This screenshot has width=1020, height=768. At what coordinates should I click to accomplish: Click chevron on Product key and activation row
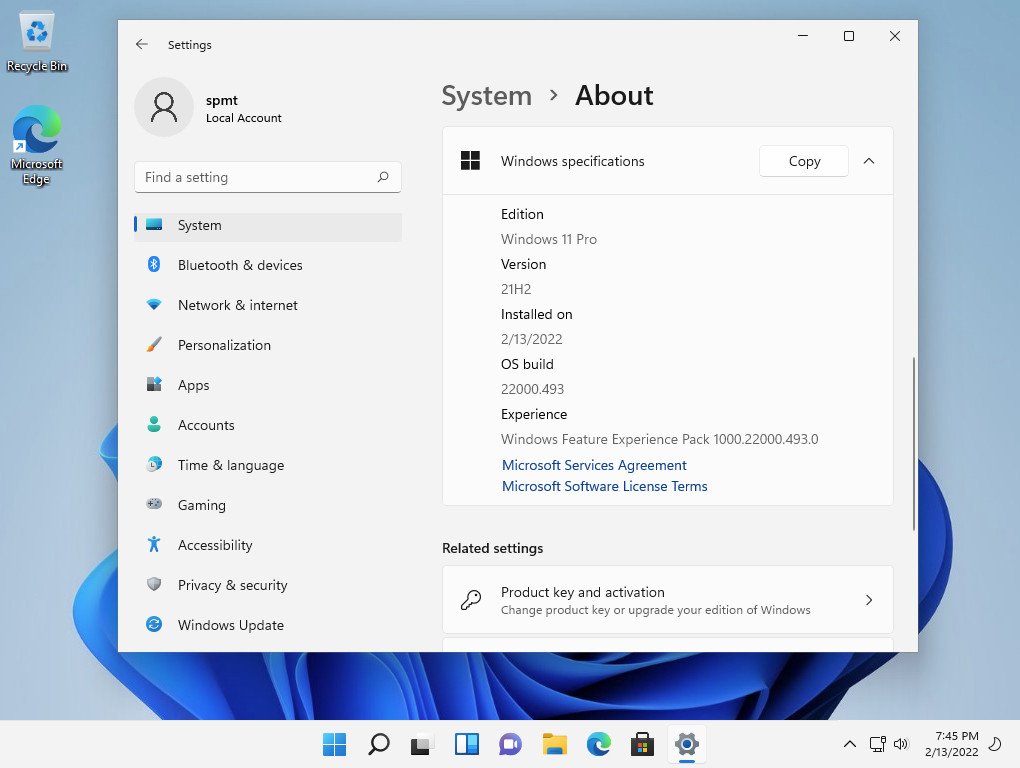click(x=868, y=600)
